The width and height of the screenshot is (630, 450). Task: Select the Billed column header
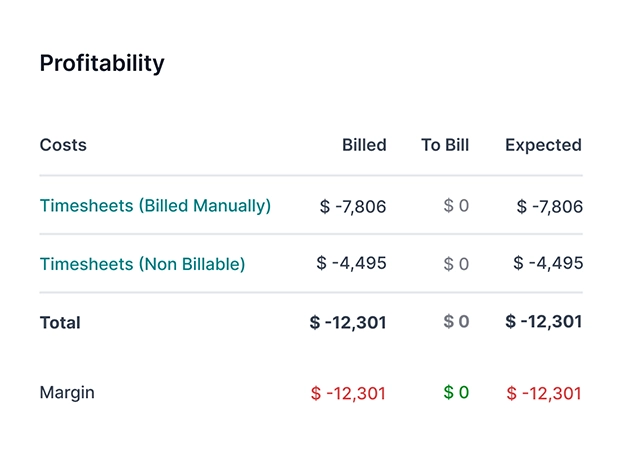click(x=364, y=145)
